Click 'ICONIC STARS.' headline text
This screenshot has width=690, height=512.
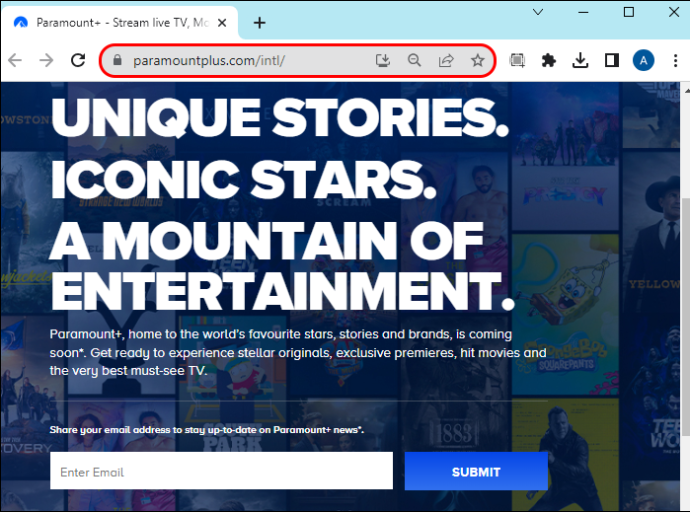point(243,179)
